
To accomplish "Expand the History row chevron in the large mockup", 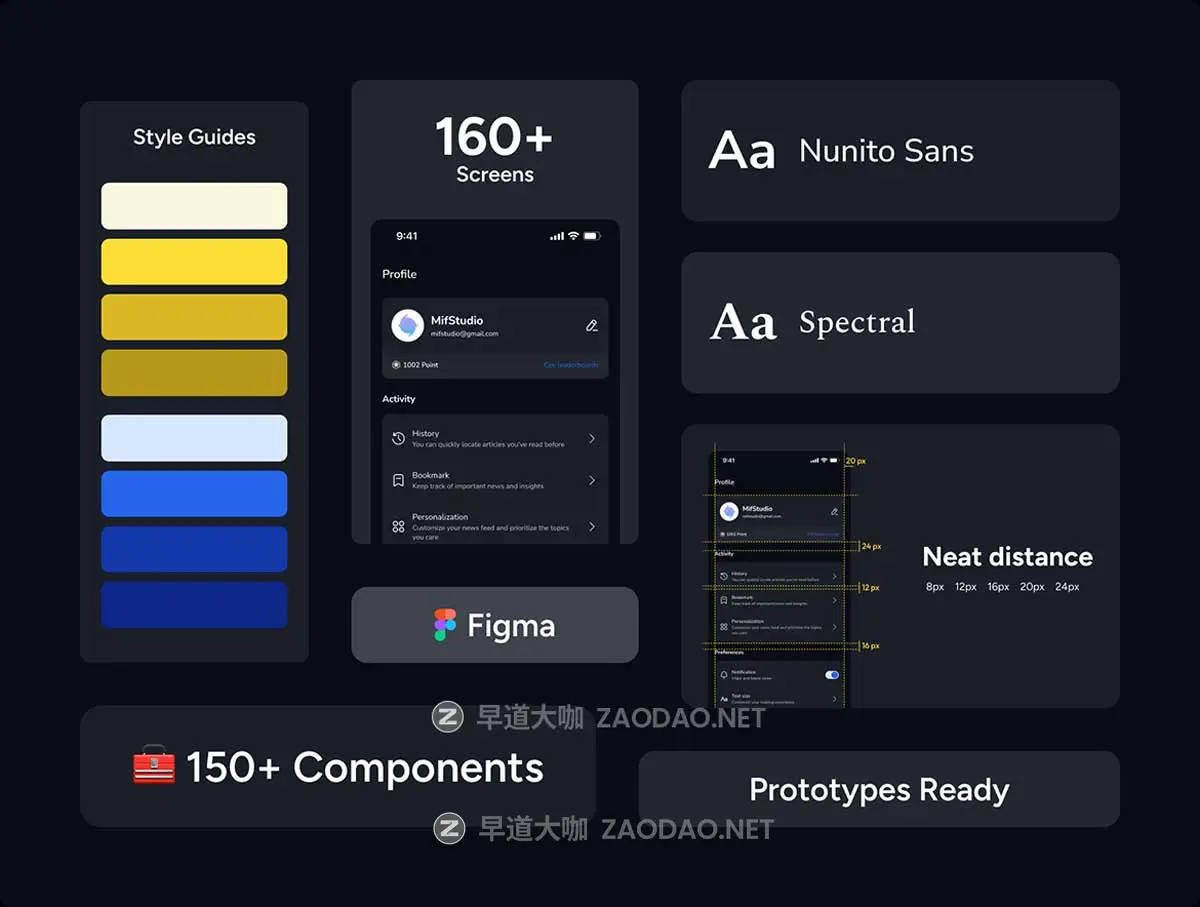I will 592,439.
